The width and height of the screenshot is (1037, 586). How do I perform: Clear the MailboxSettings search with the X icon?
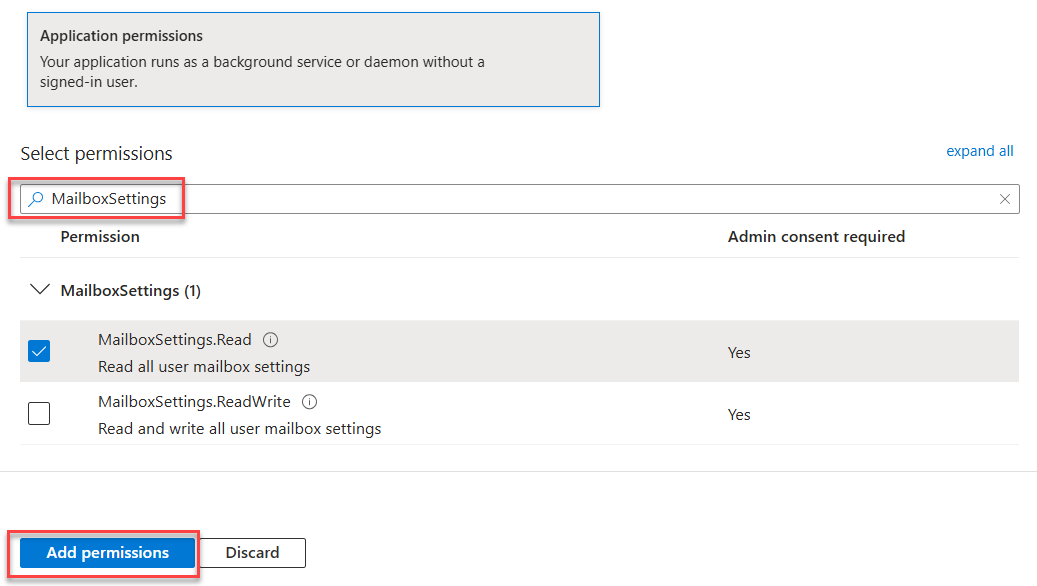pyautogui.click(x=1005, y=199)
